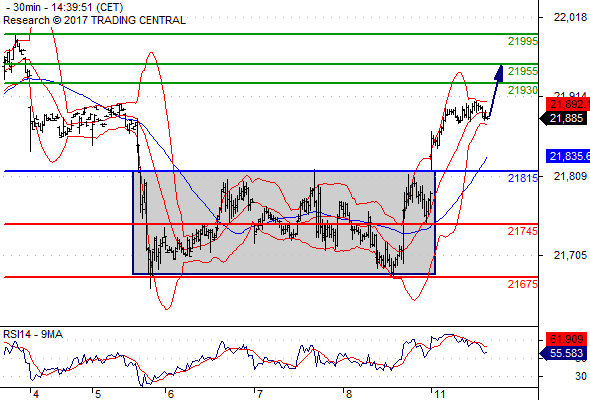Click the black 21,885 current price tag

coord(563,119)
